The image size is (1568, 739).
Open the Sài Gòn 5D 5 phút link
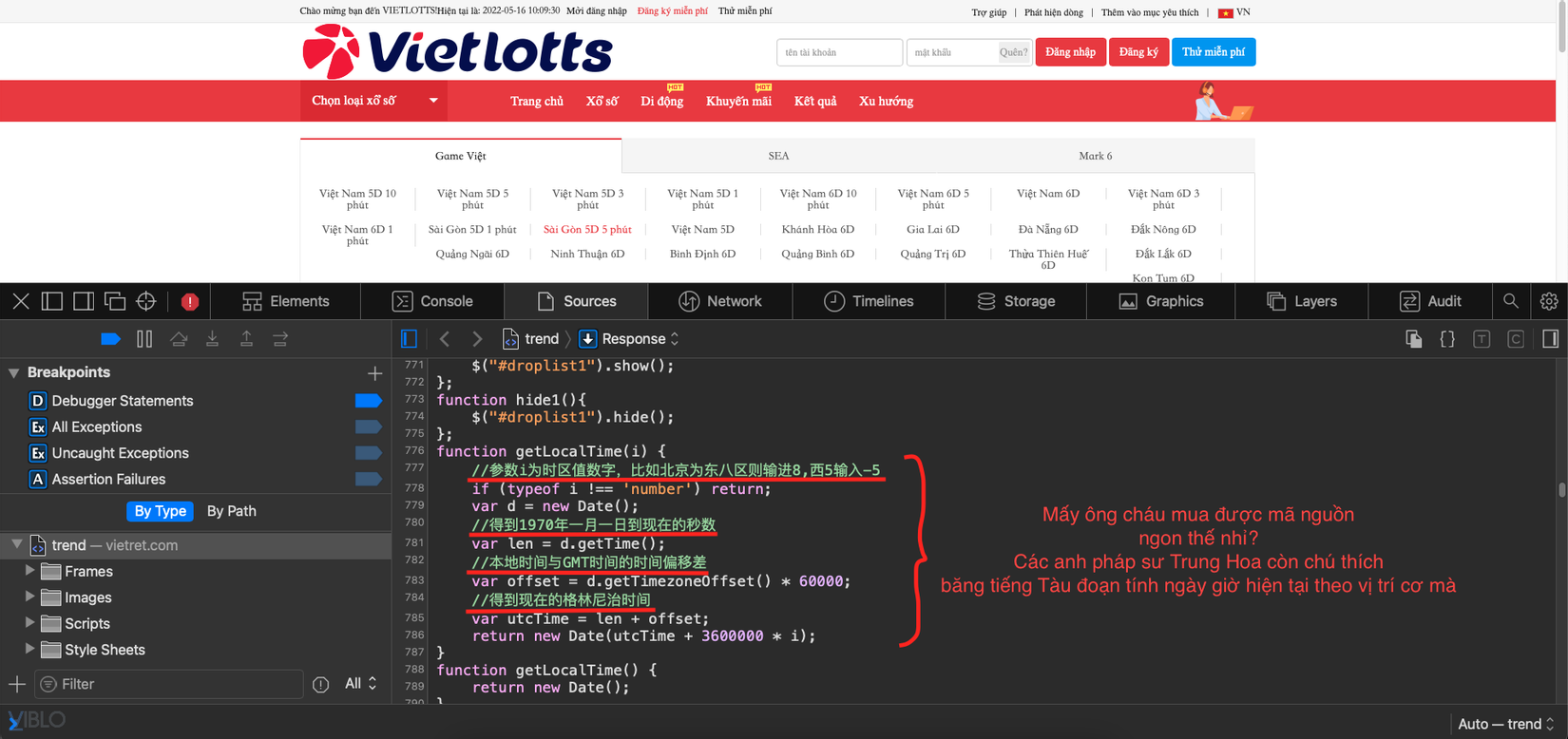pos(587,229)
